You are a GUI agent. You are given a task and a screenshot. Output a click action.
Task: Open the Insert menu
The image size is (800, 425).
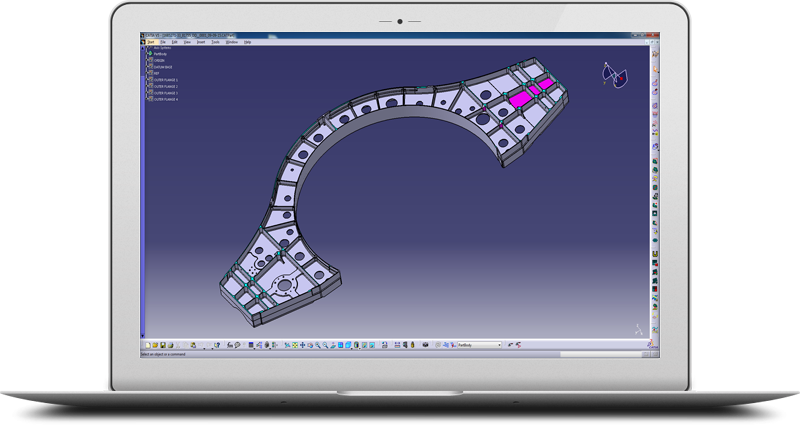tap(201, 43)
